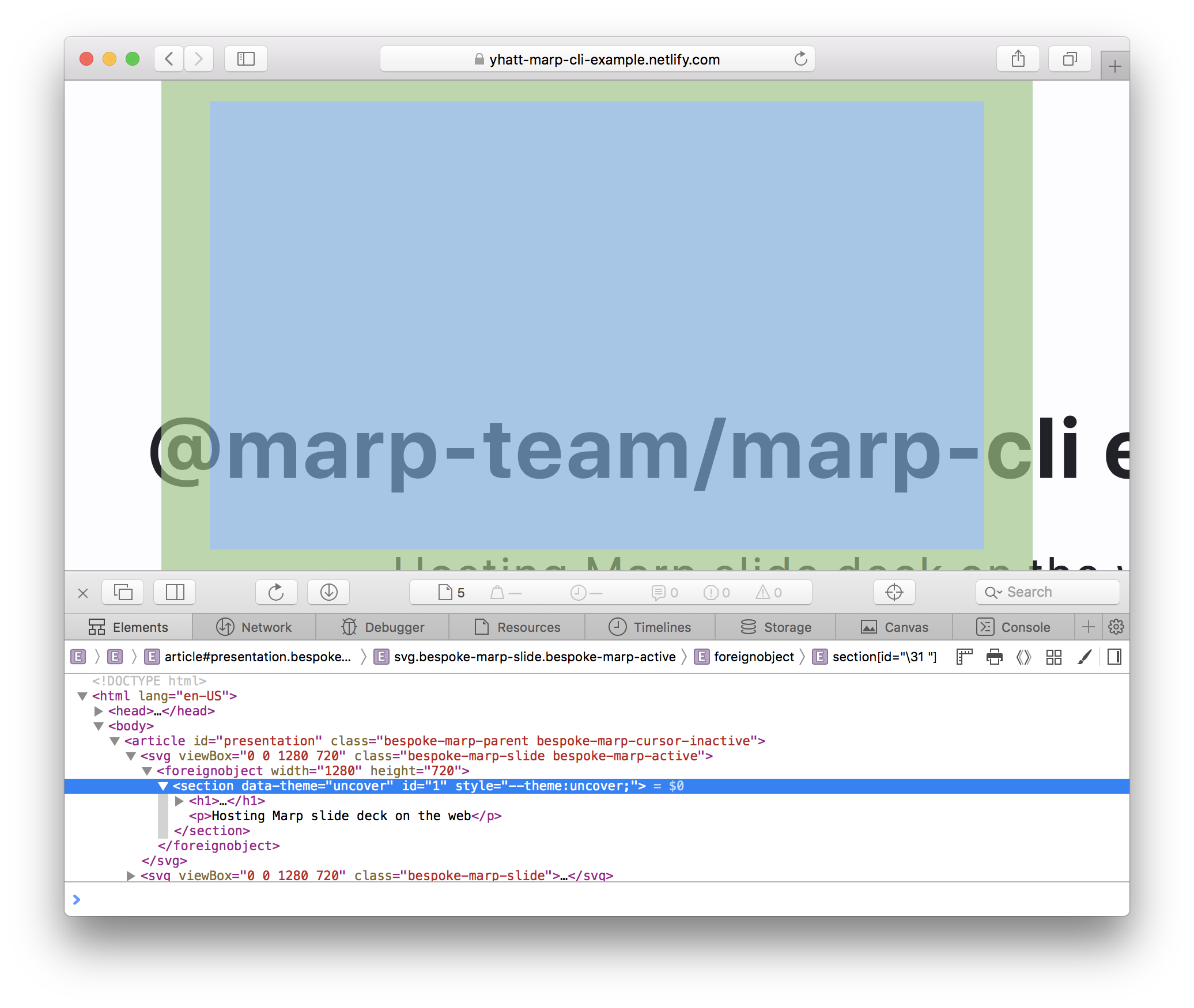Screen dimensions: 1194x1008
Task: Toggle the rulers icon in the breadcrumb bar
Action: [964, 657]
